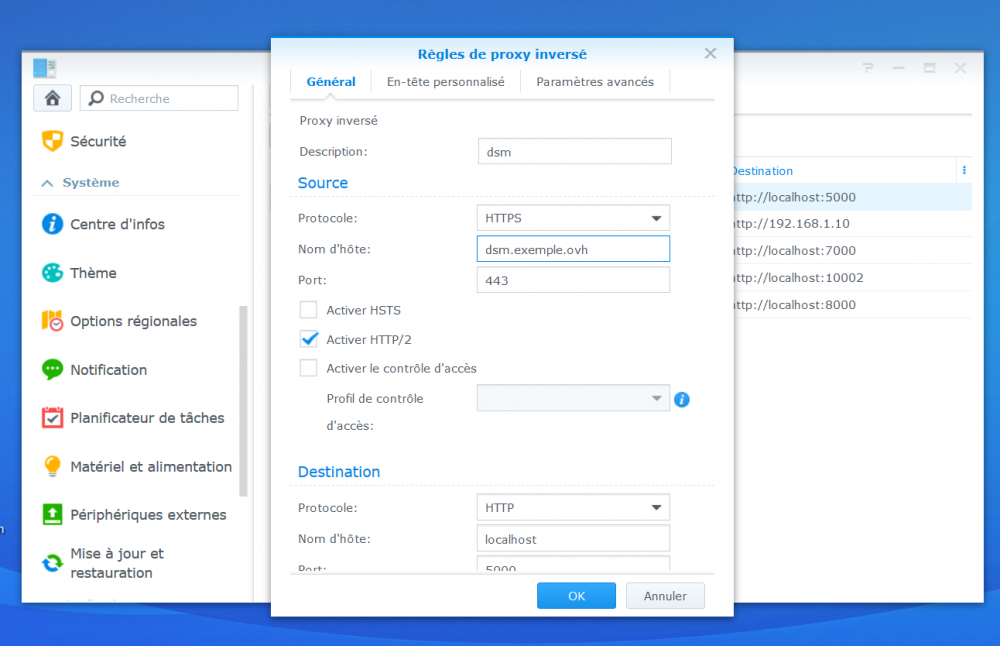Open the Profil de contrôle d'accès dropdown
Image resolution: width=1000 pixels, height=646 pixels.
573,398
